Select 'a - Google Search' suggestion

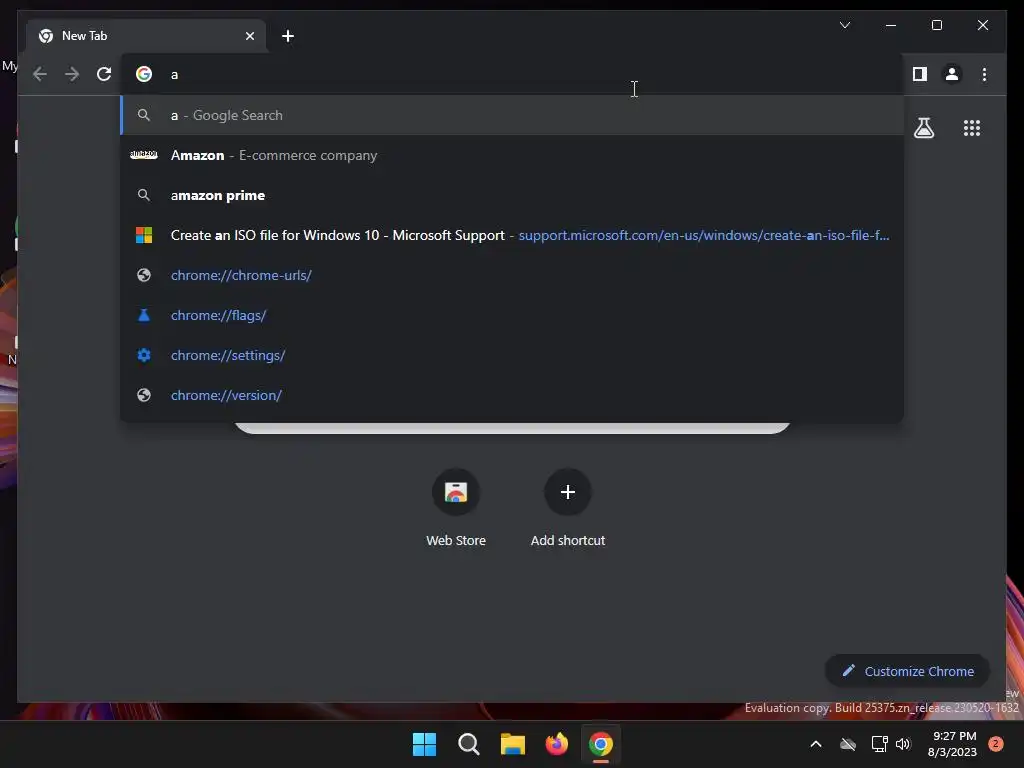click(513, 116)
